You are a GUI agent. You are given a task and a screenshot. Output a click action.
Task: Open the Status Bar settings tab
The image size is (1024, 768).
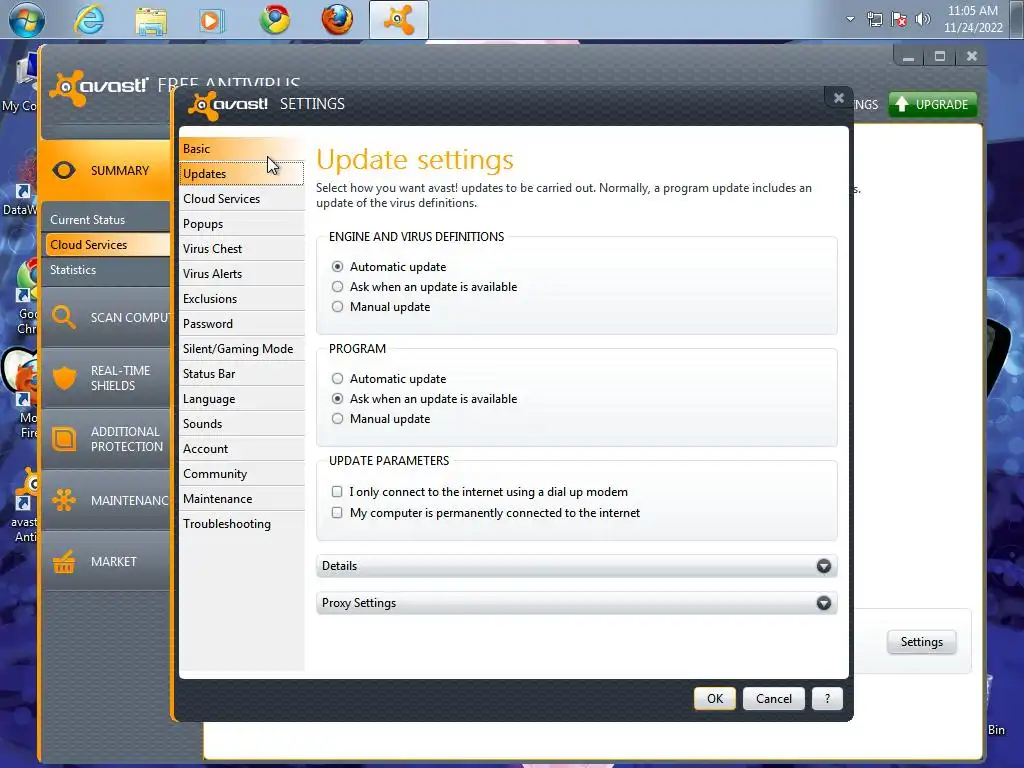tap(242, 374)
